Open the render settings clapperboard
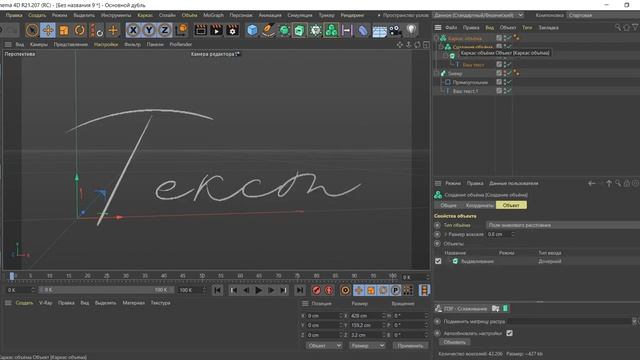640x360 pixels. pos(232,30)
